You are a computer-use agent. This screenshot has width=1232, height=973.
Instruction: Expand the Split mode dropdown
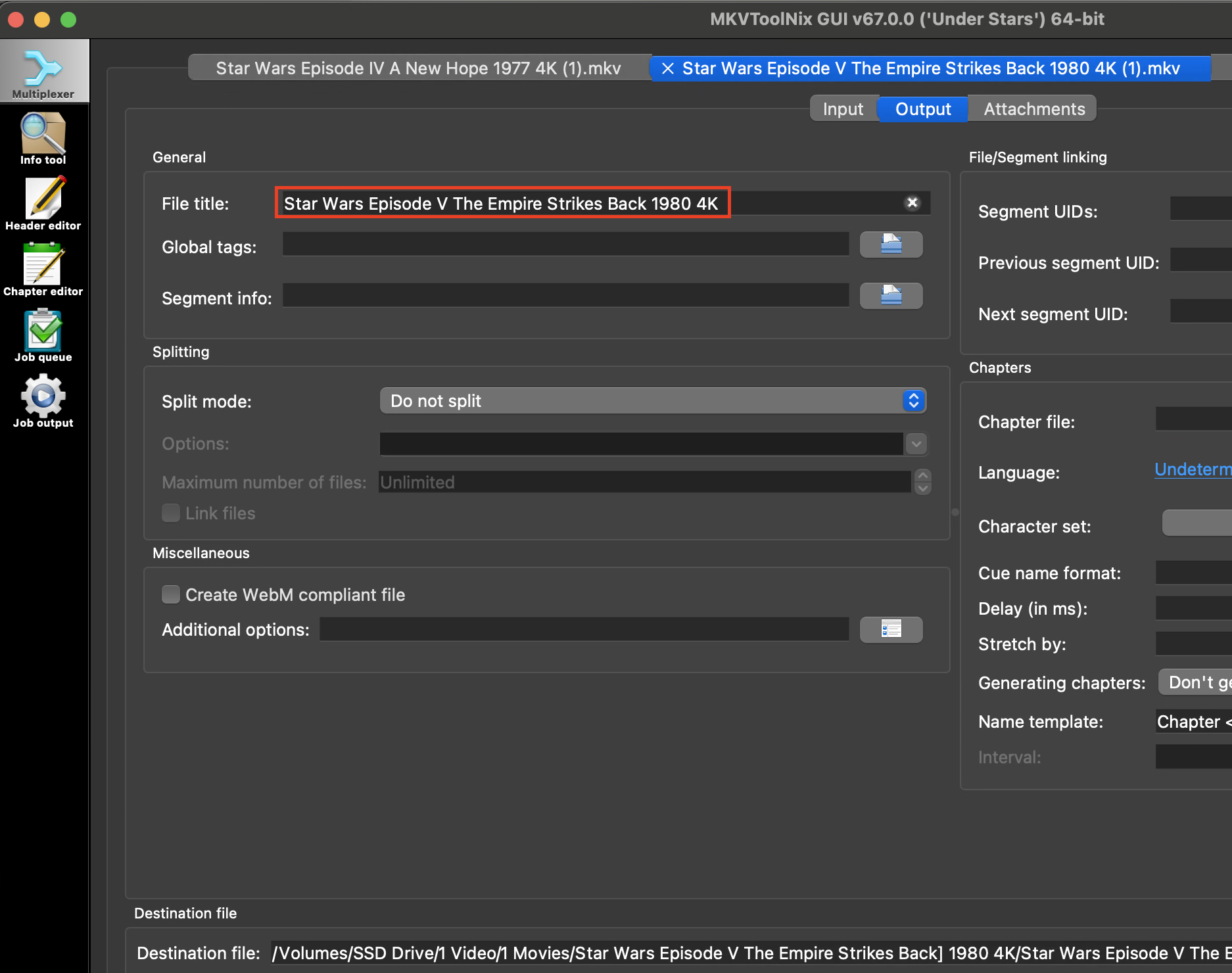click(653, 400)
